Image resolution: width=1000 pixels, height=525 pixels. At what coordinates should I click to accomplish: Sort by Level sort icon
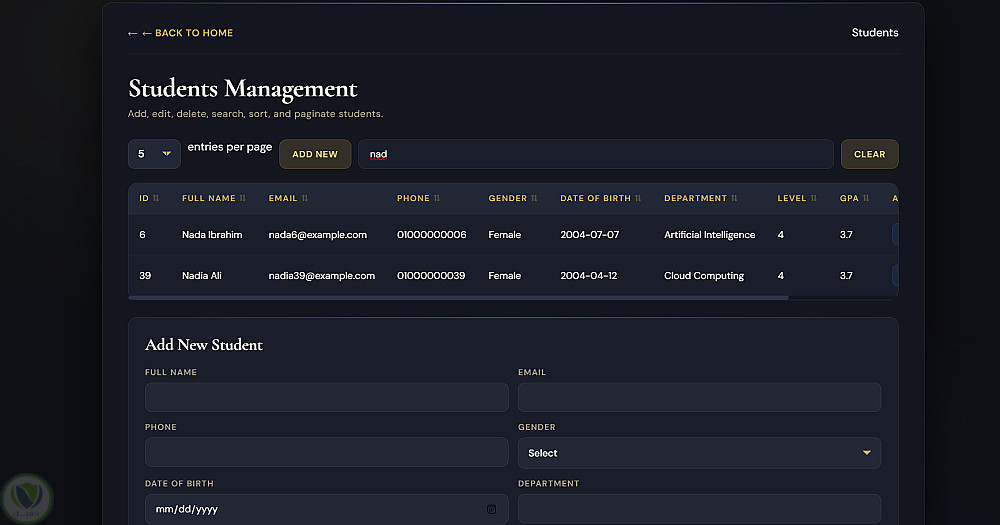click(814, 198)
